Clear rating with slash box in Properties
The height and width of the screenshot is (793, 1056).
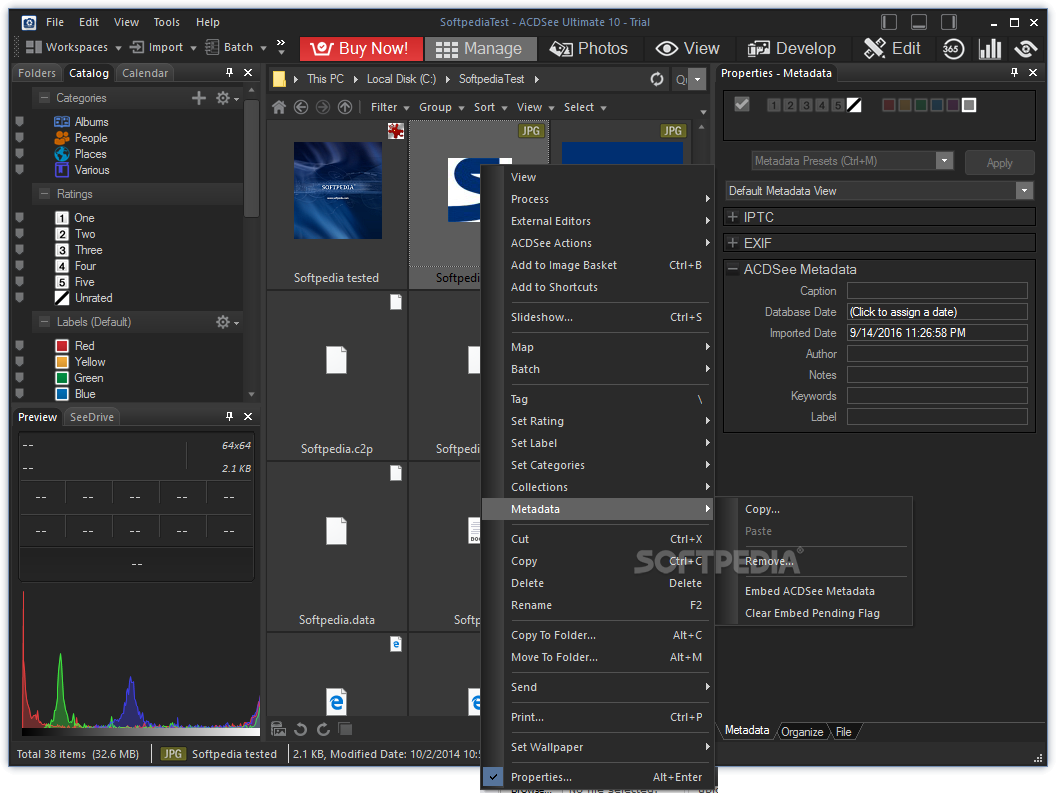click(854, 105)
